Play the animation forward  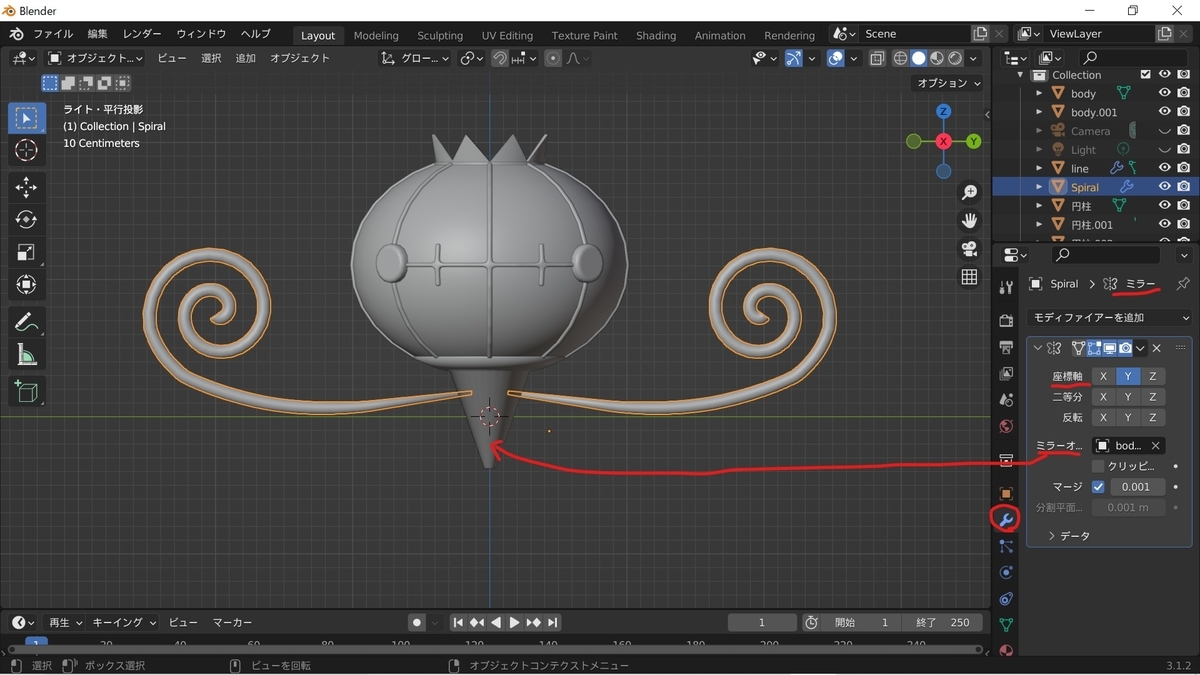point(514,622)
